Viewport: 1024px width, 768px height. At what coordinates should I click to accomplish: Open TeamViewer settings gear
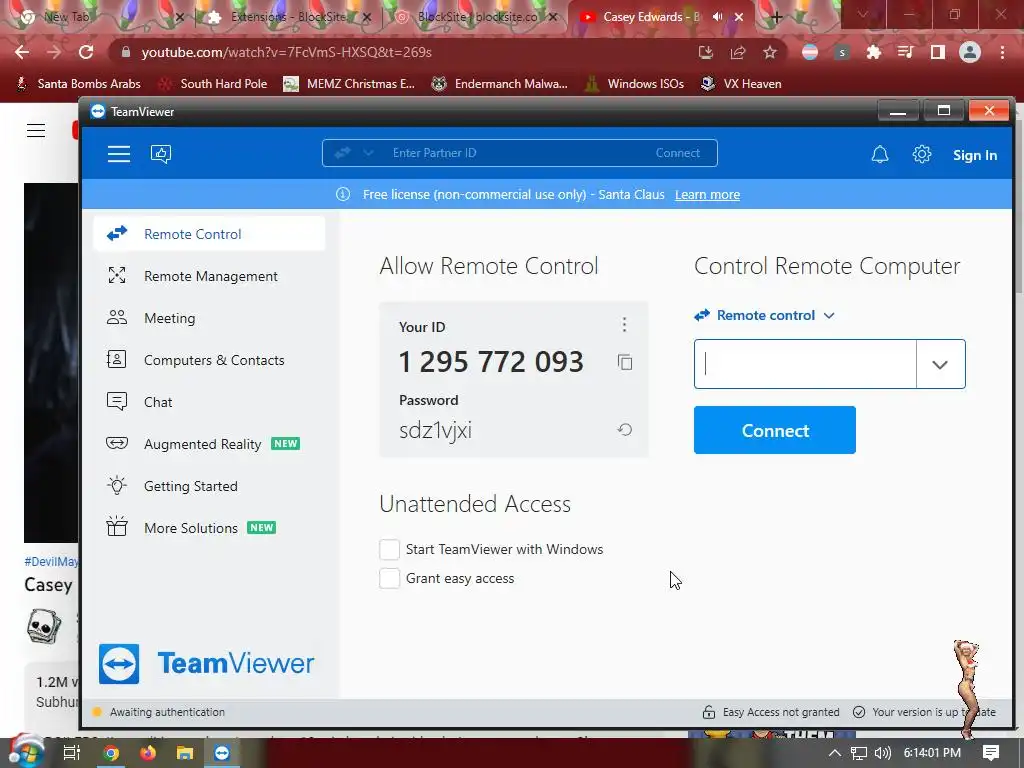(x=921, y=155)
